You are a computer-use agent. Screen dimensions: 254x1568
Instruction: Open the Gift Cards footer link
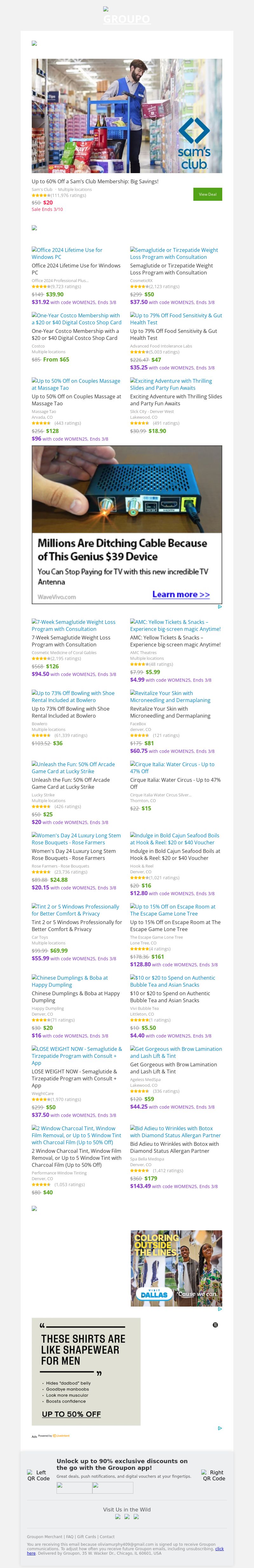[x=87, y=1537]
